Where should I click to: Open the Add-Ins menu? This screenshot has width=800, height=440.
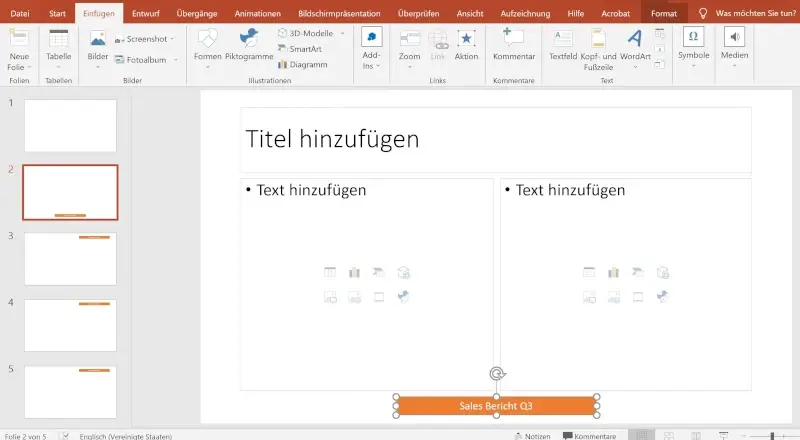click(371, 48)
